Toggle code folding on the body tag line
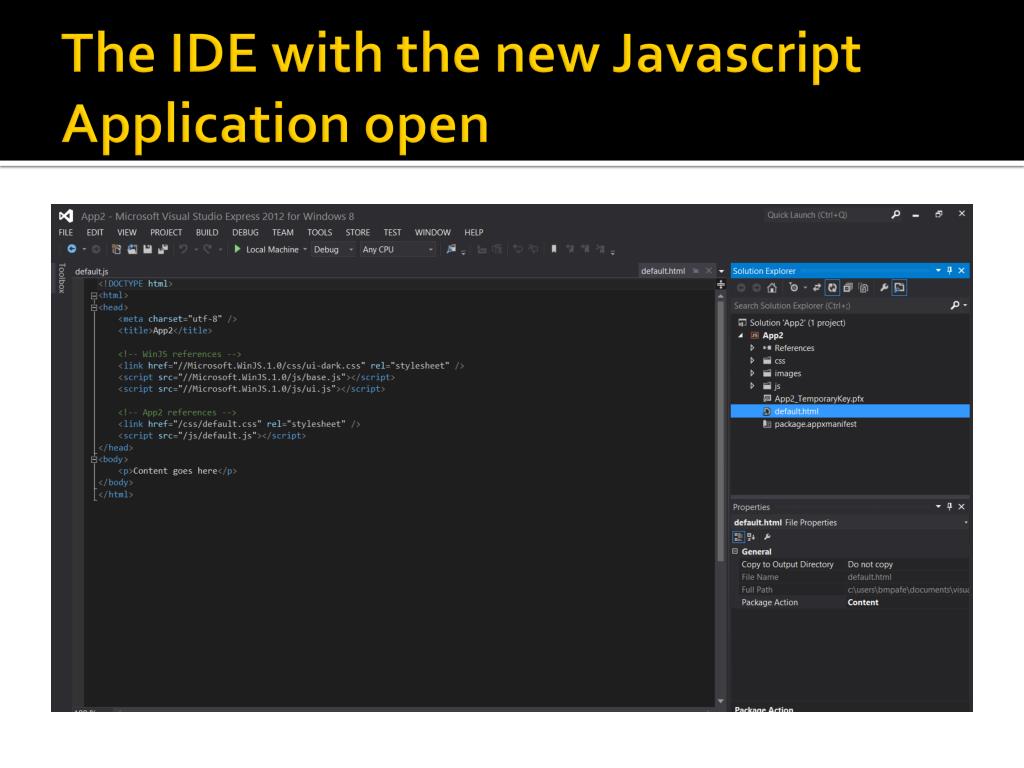1024x768 pixels. coord(94,460)
